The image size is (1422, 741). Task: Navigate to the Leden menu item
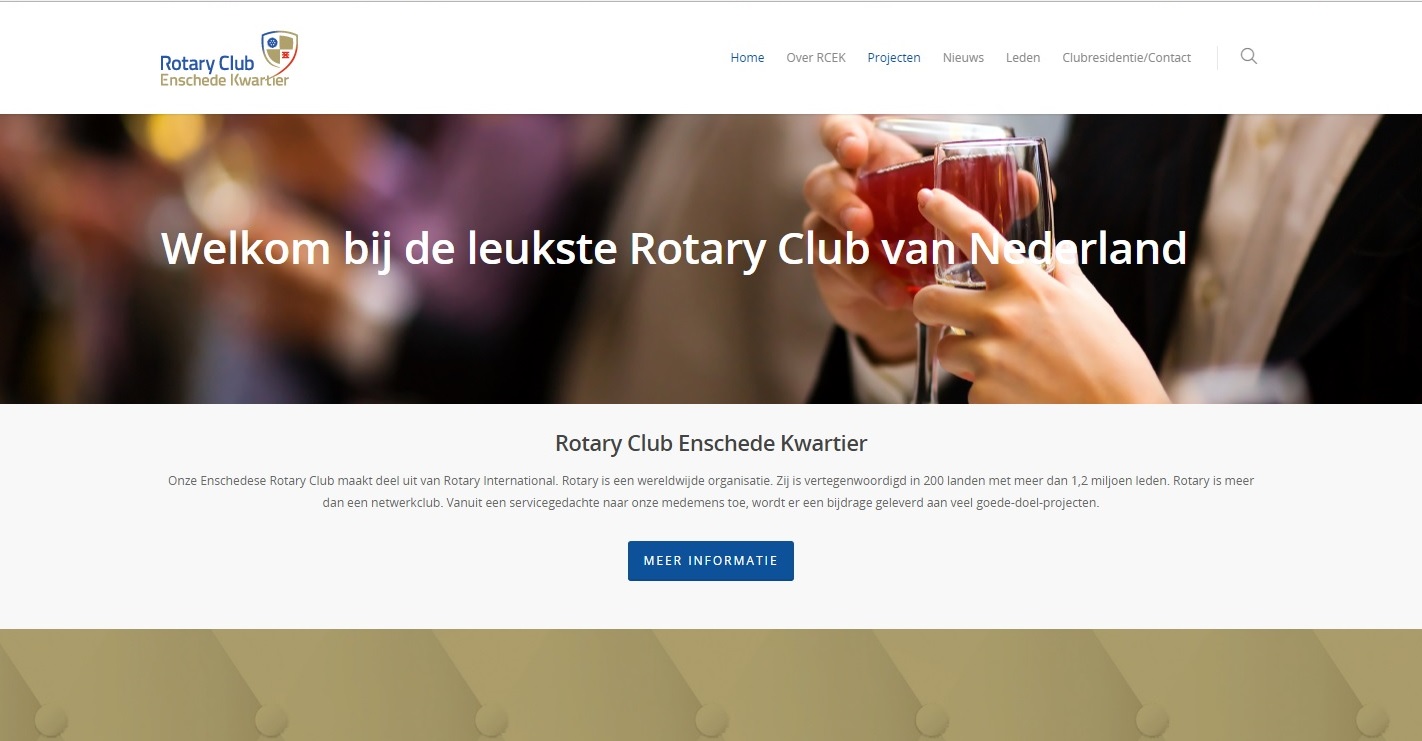[x=1023, y=58]
